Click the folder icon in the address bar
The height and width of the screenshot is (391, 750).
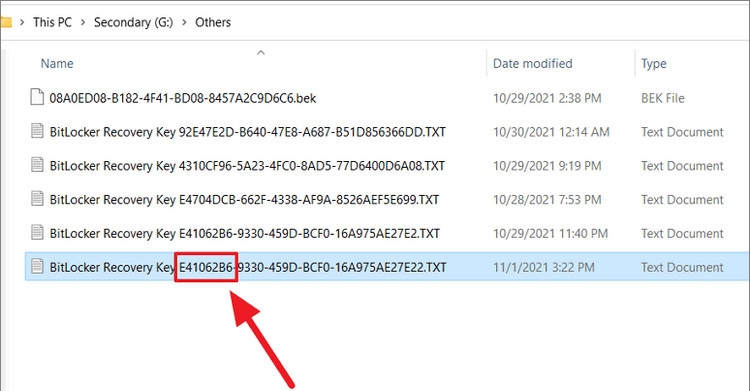[x=6, y=22]
